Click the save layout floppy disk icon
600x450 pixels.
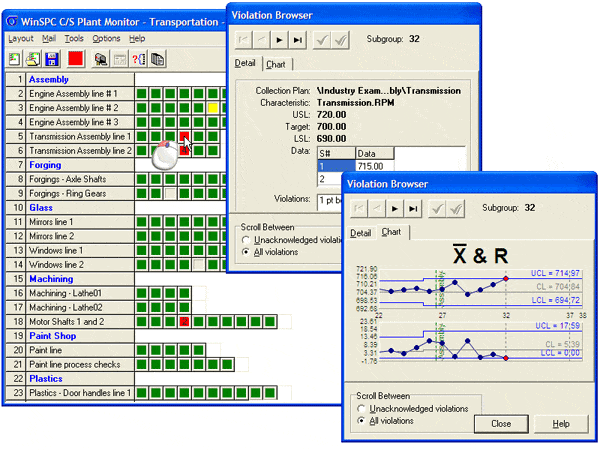point(51,59)
